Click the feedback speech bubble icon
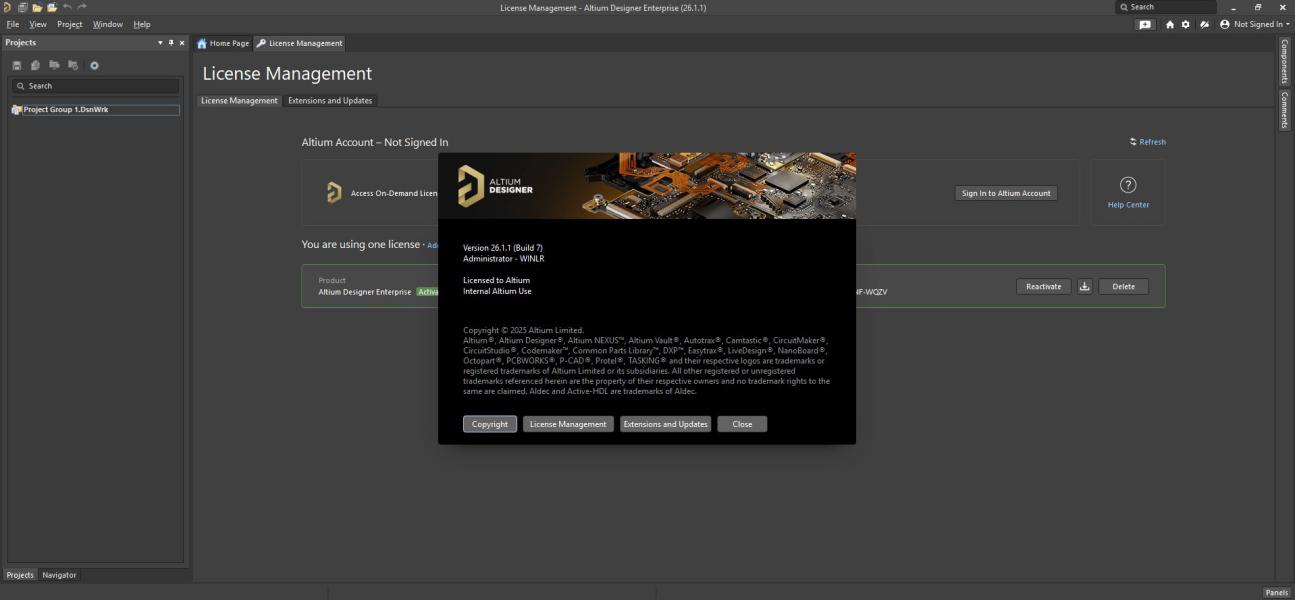Viewport: 1295px width, 600px height. [x=1145, y=24]
